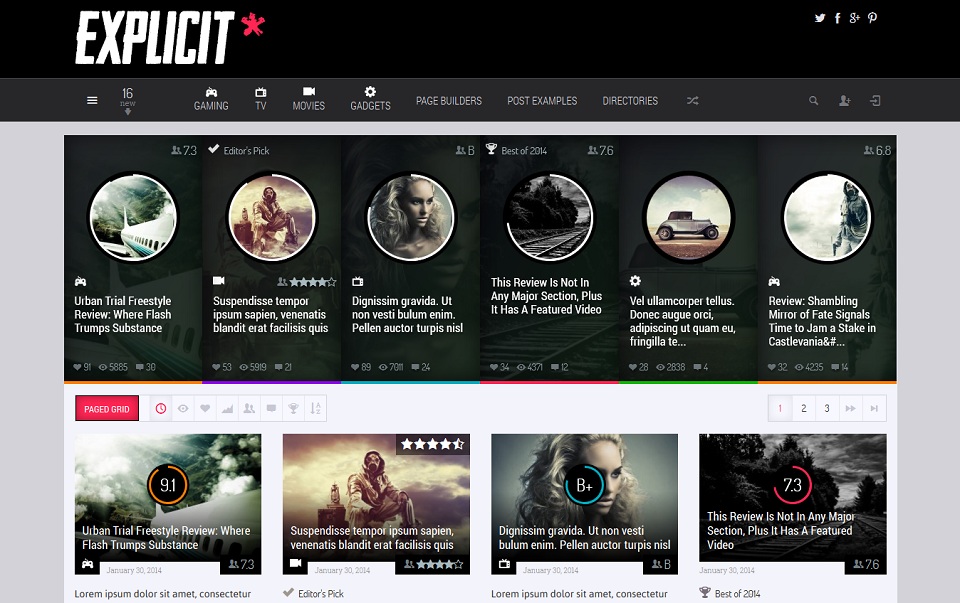Click the shuffle random post icon
Viewport: 960px width, 603px height.
click(x=692, y=101)
